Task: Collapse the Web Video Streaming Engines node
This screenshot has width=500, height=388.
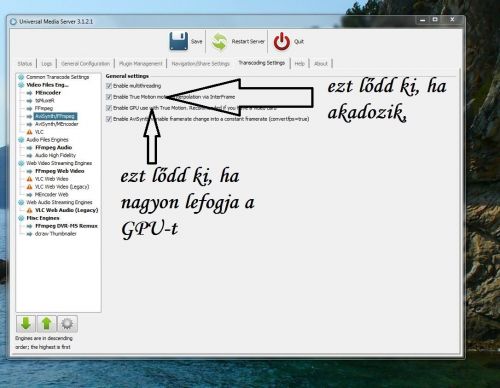Action: [21, 163]
